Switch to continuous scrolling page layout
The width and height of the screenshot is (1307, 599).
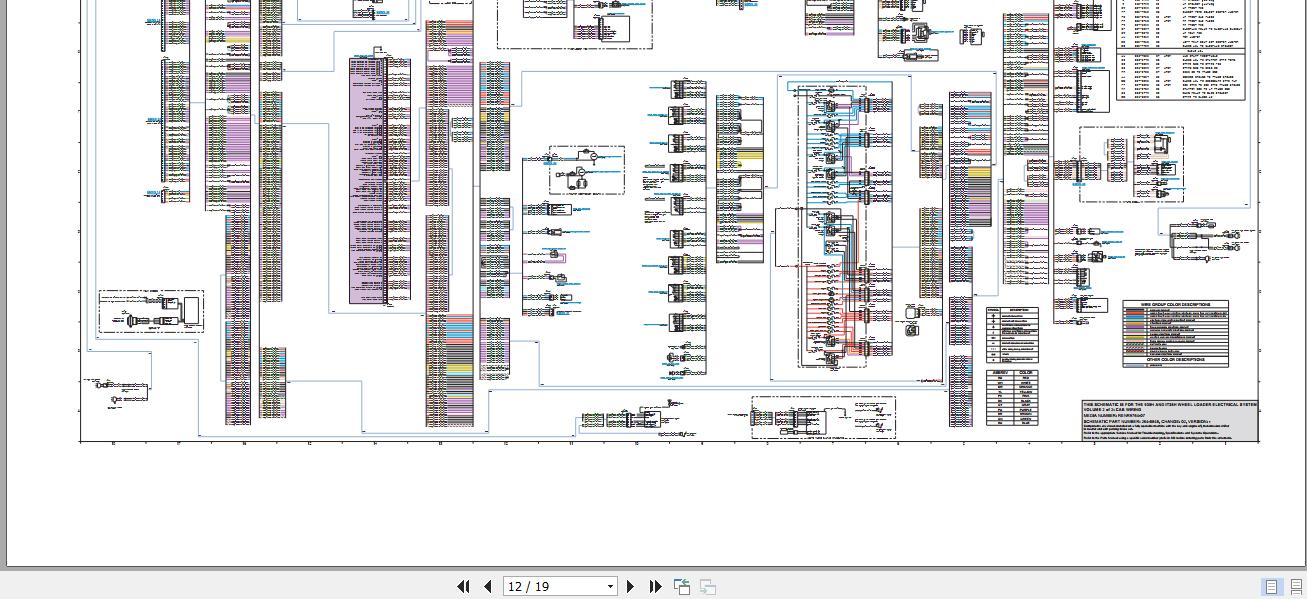[1295, 587]
